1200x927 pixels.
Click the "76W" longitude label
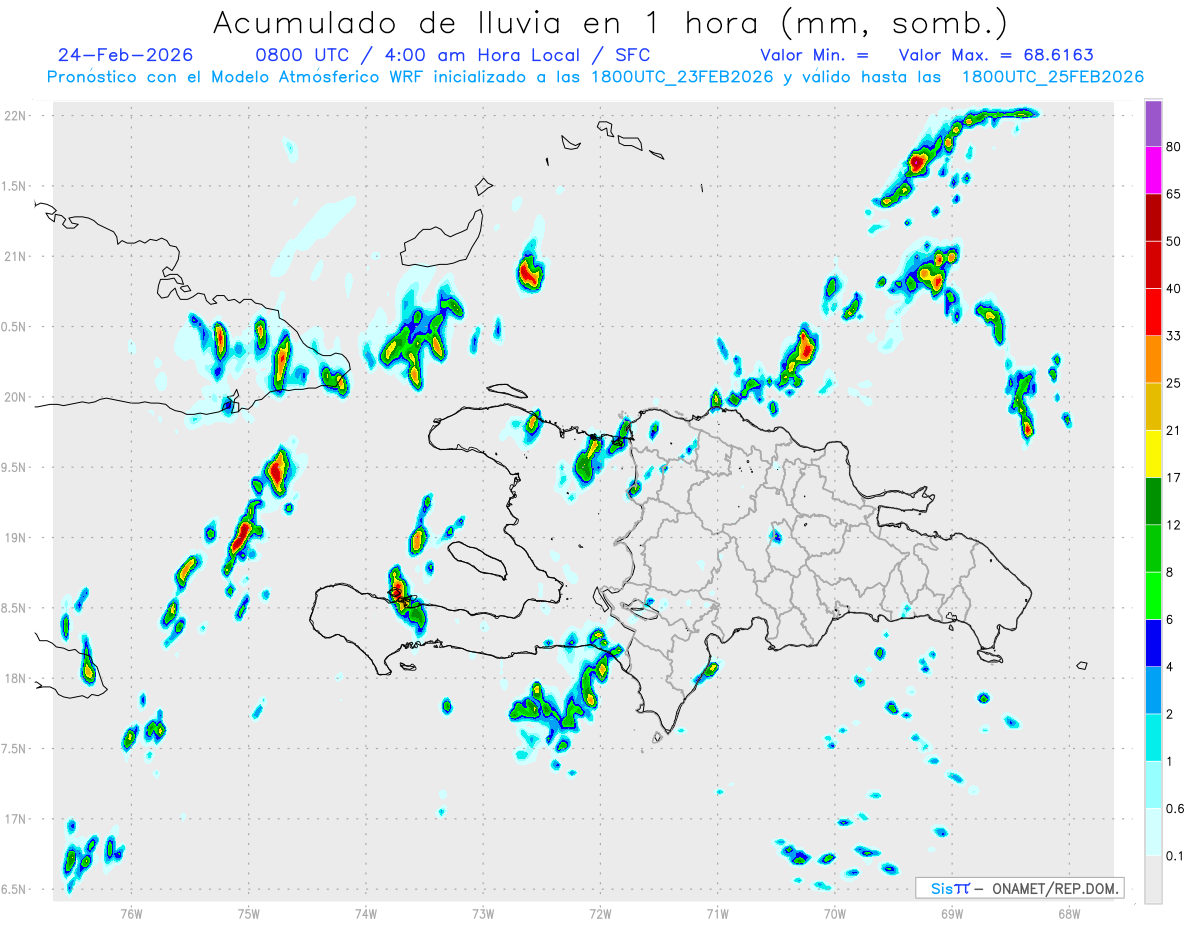pos(131,912)
